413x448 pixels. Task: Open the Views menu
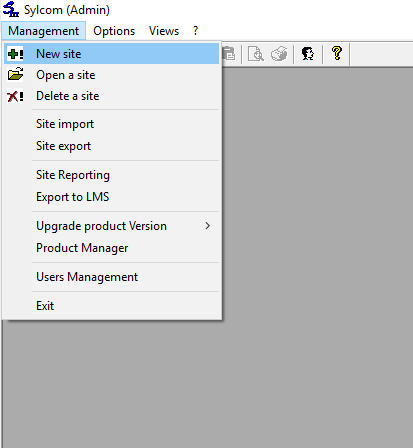click(x=164, y=31)
